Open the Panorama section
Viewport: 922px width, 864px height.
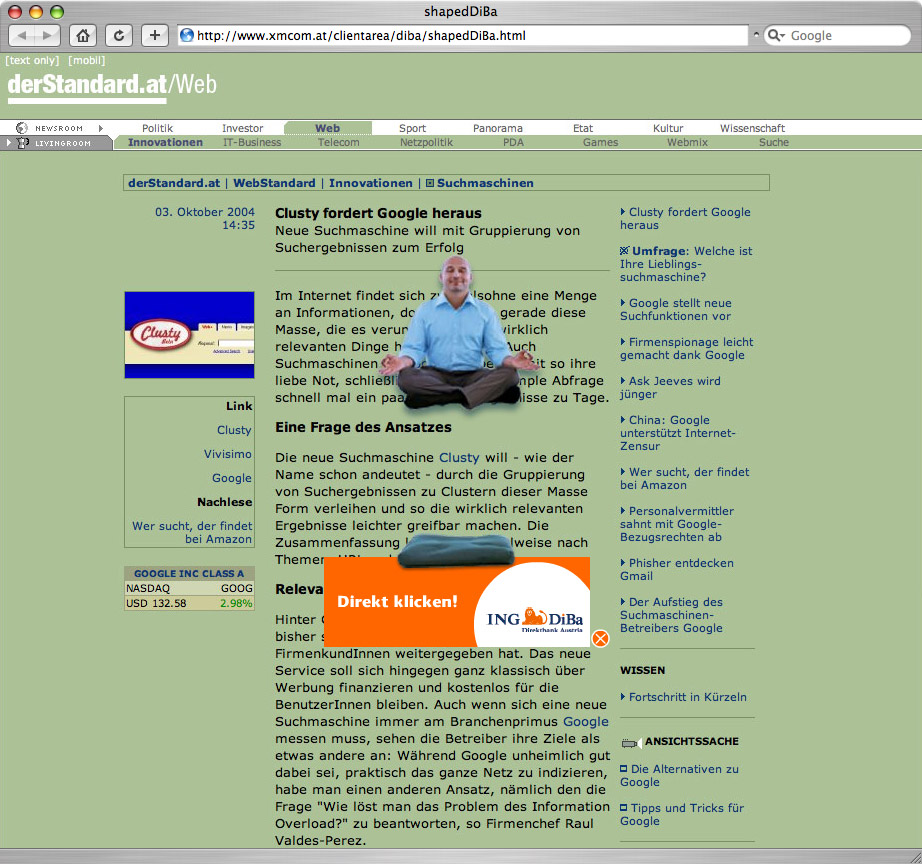click(x=497, y=128)
